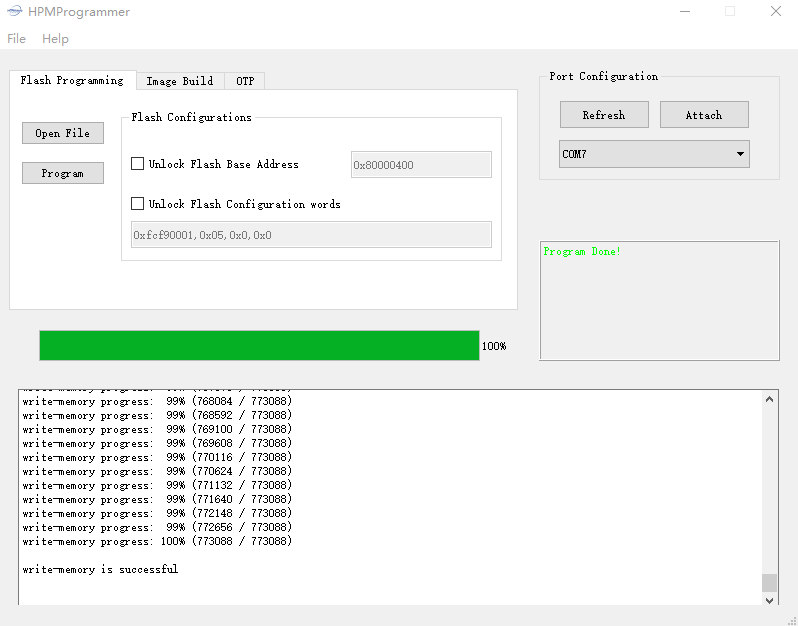Click the Open File button

click(x=63, y=133)
